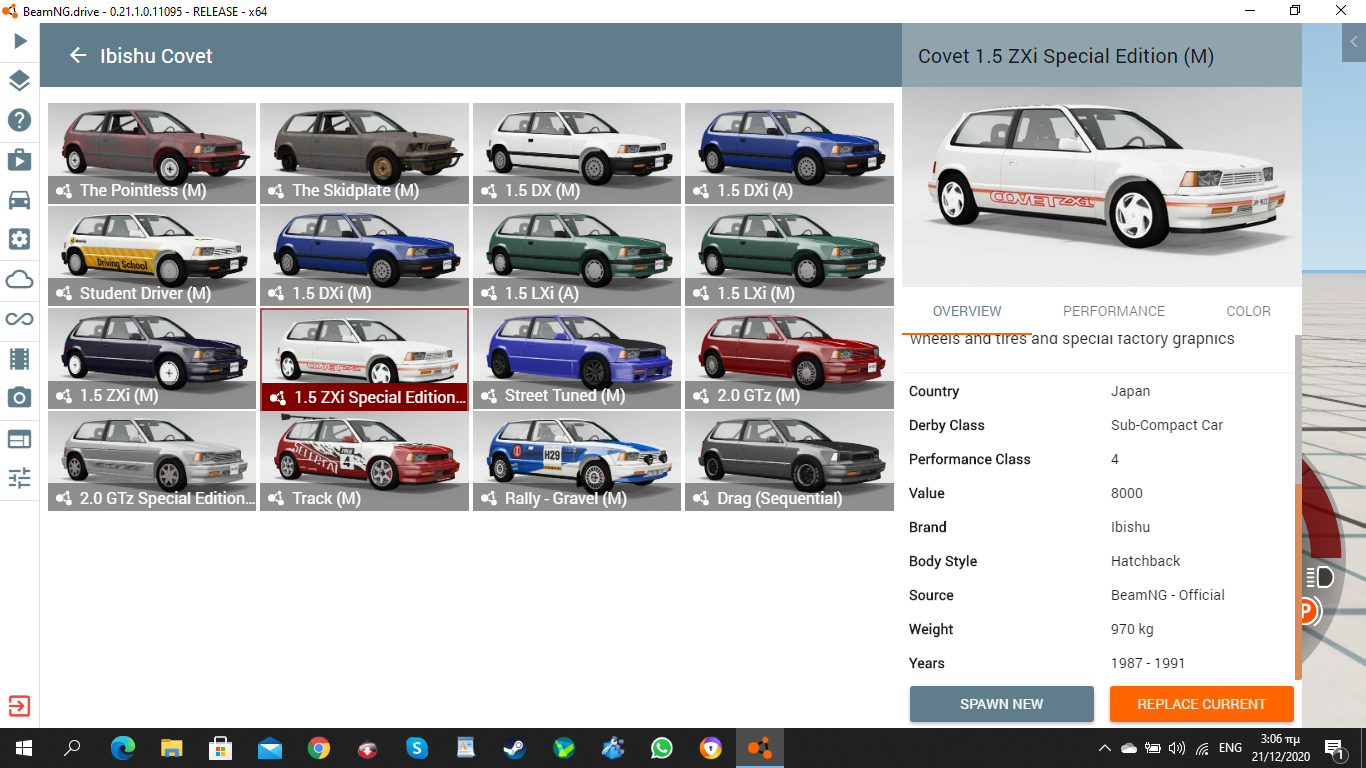1366x768 pixels.
Task: Select the 2.0 GTz Special Edition tile
Action: 153,461
